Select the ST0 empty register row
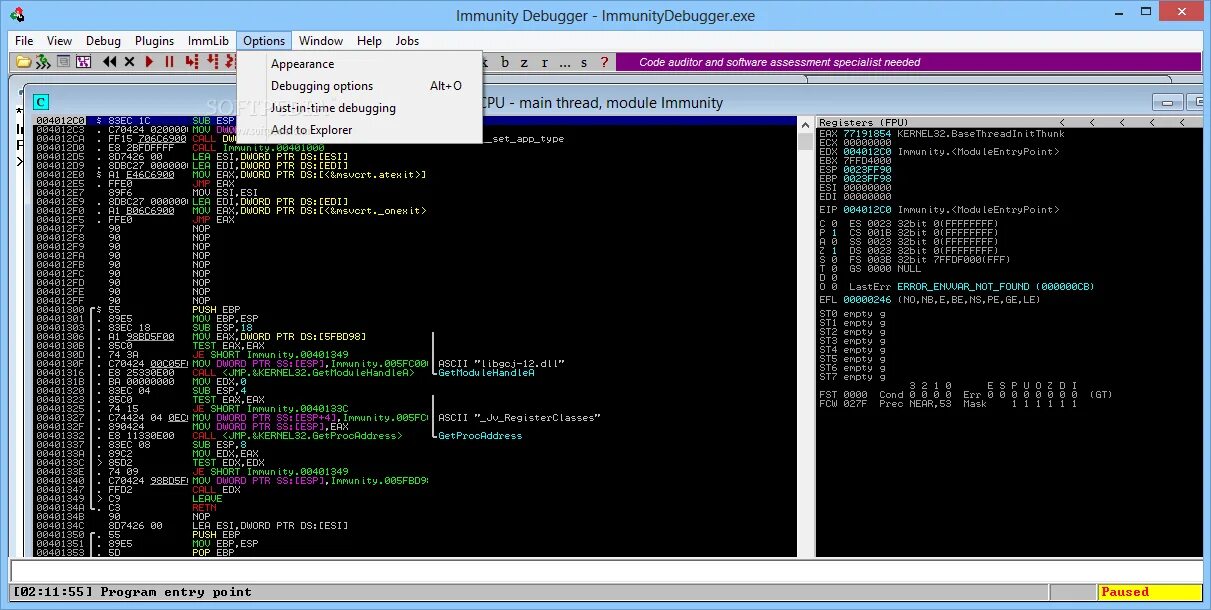Image resolution: width=1211 pixels, height=610 pixels. click(853, 315)
